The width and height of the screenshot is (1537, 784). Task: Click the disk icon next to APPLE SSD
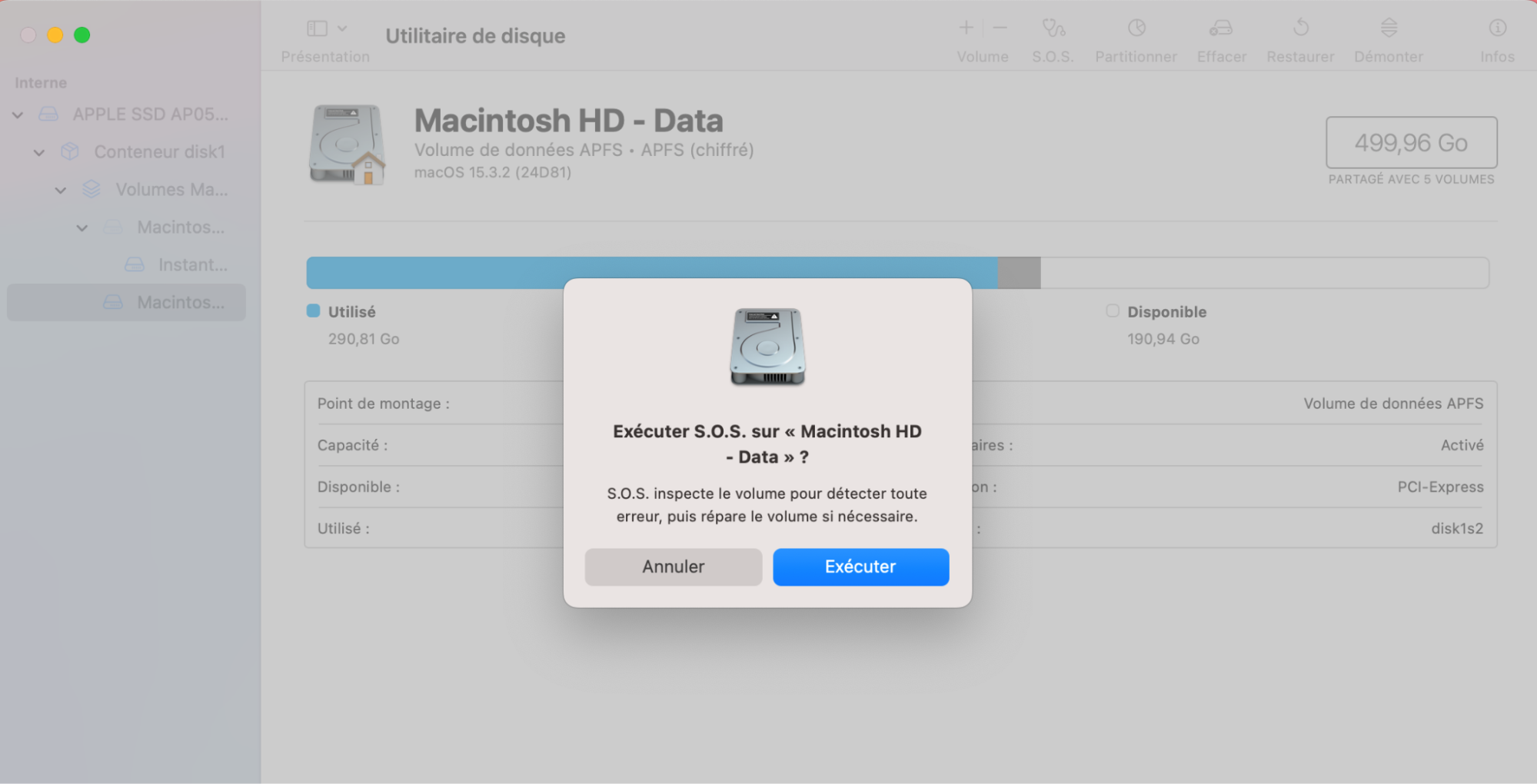pyautogui.click(x=48, y=114)
